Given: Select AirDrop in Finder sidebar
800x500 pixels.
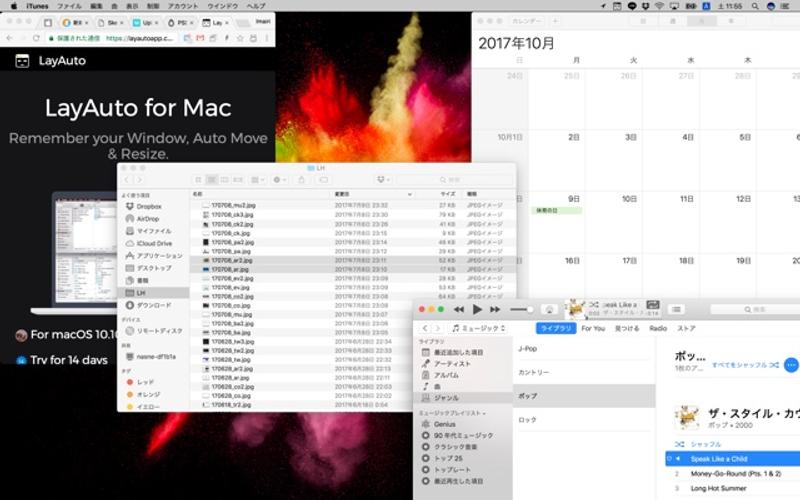Looking at the screenshot, I should [147, 218].
